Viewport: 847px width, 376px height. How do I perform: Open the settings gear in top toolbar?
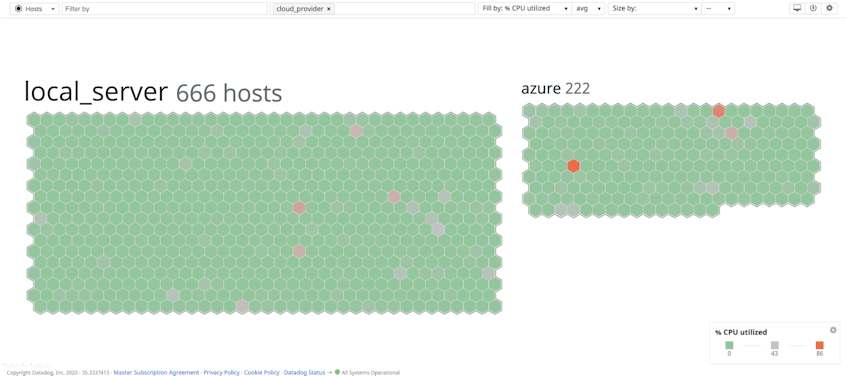click(x=830, y=9)
